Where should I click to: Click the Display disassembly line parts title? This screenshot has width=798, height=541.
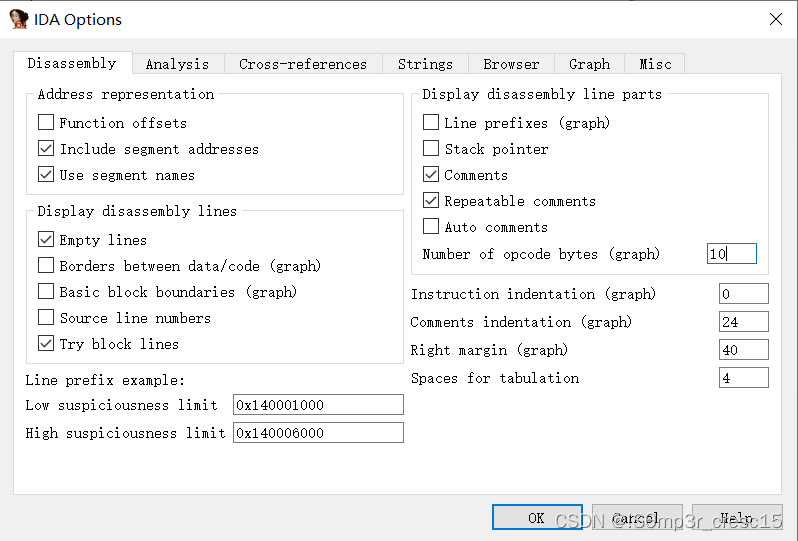point(542,94)
